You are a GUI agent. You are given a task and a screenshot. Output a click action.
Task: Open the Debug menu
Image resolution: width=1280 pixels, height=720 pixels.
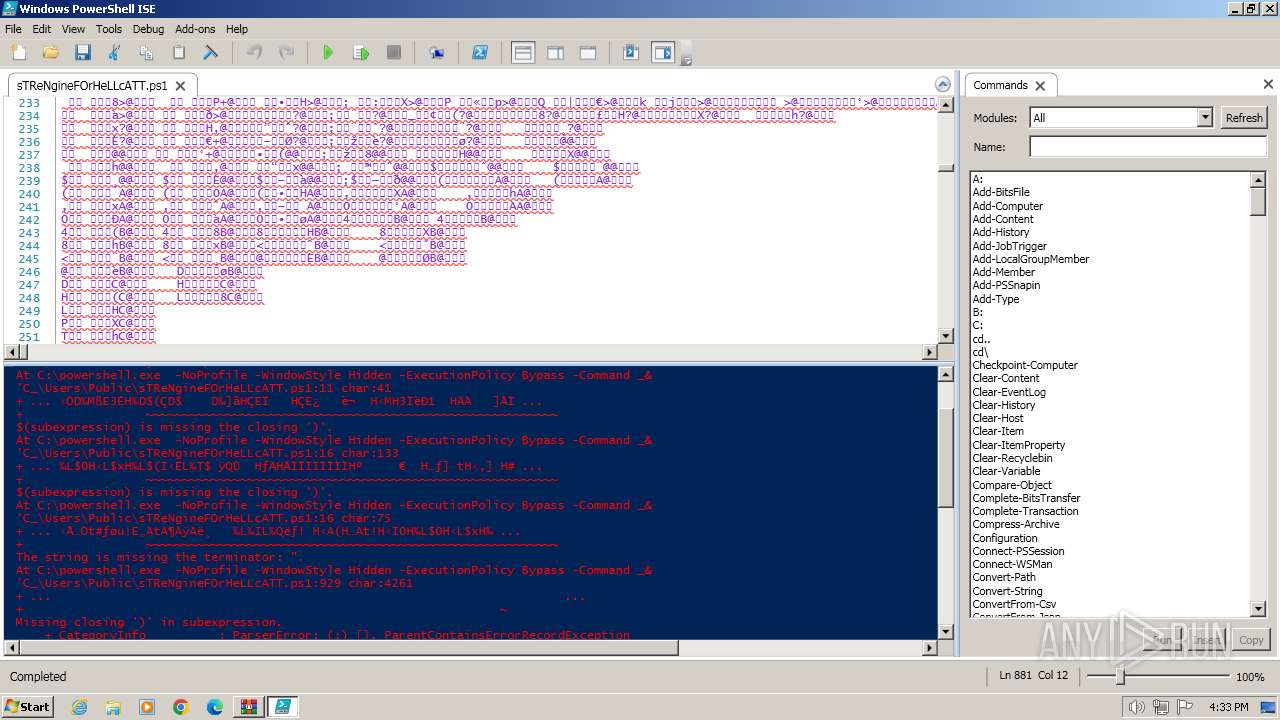click(148, 29)
